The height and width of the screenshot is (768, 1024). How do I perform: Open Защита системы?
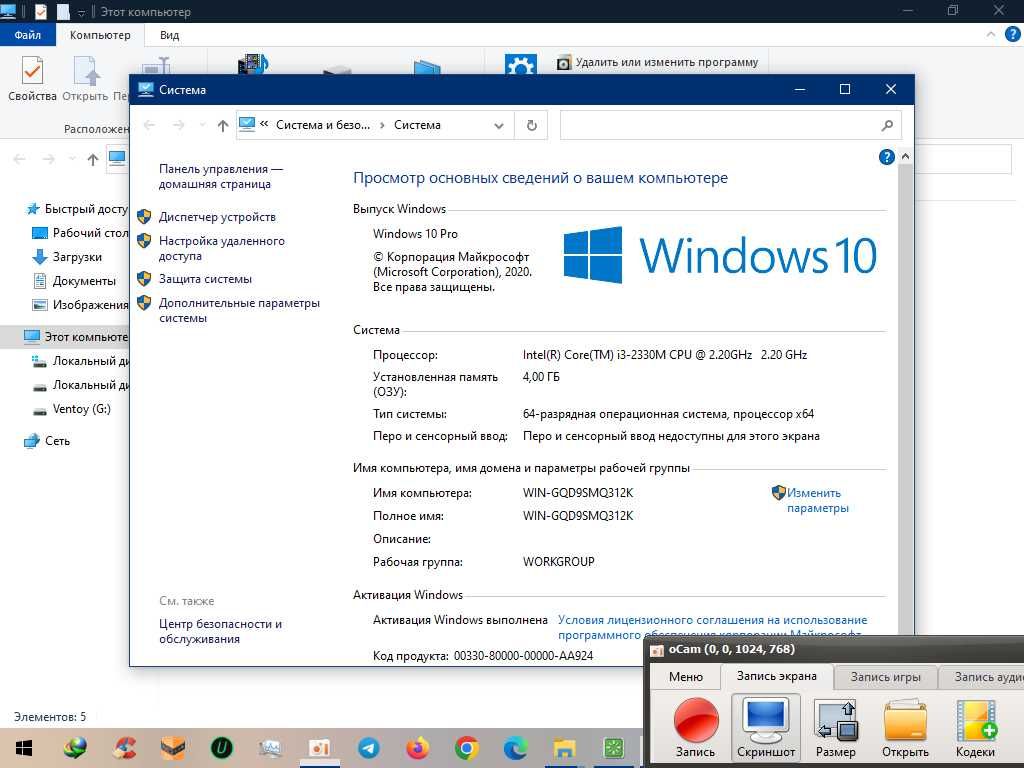(x=205, y=279)
